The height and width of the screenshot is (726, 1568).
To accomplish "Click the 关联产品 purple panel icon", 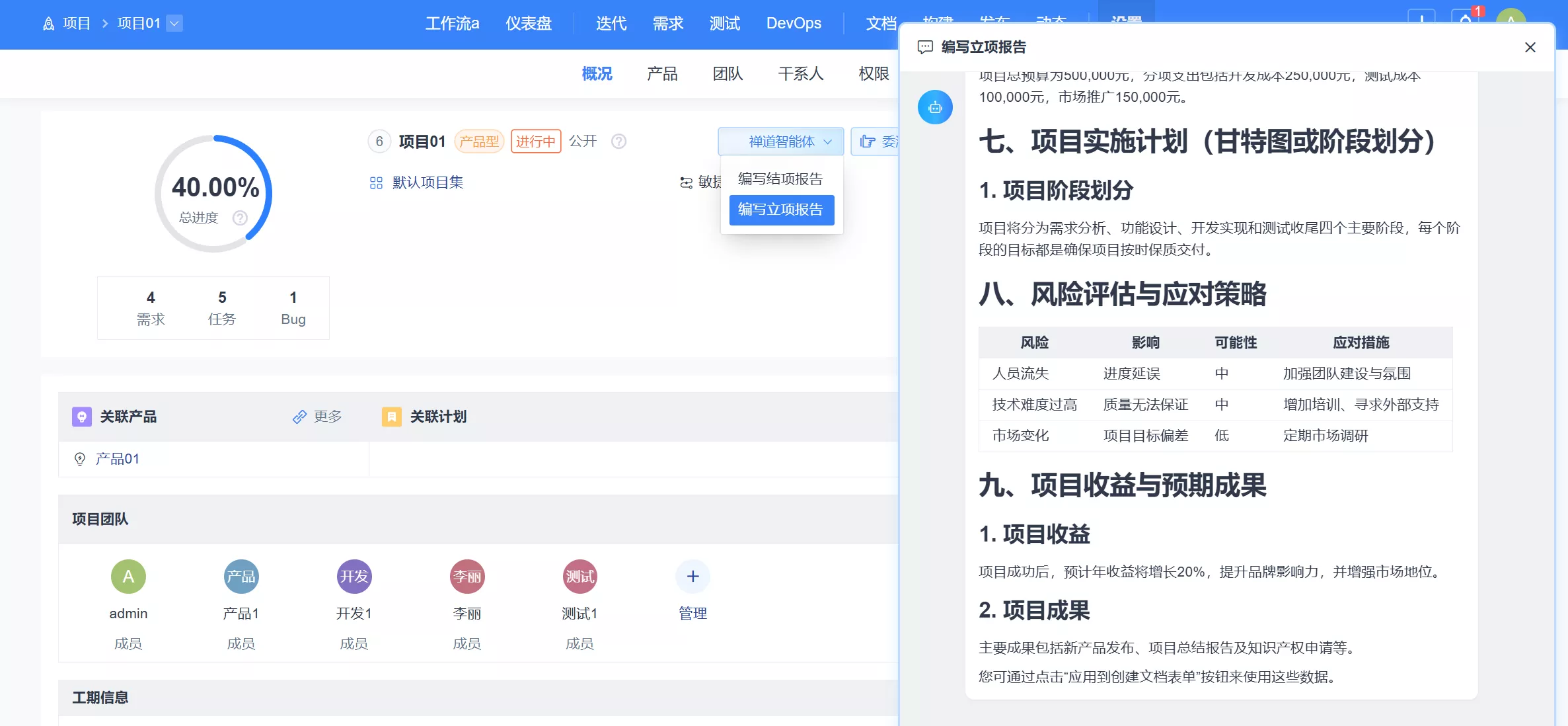I will coord(81,417).
